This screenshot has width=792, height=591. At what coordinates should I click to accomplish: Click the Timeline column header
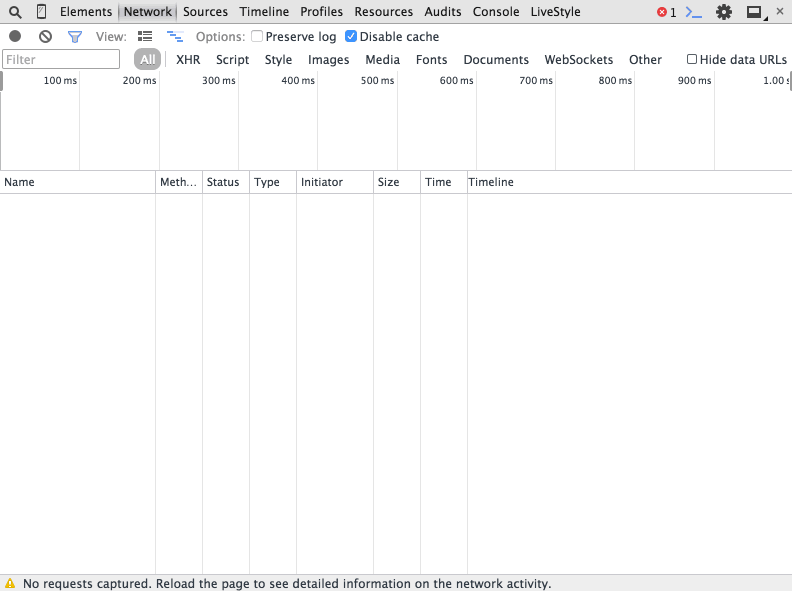coord(630,182)
